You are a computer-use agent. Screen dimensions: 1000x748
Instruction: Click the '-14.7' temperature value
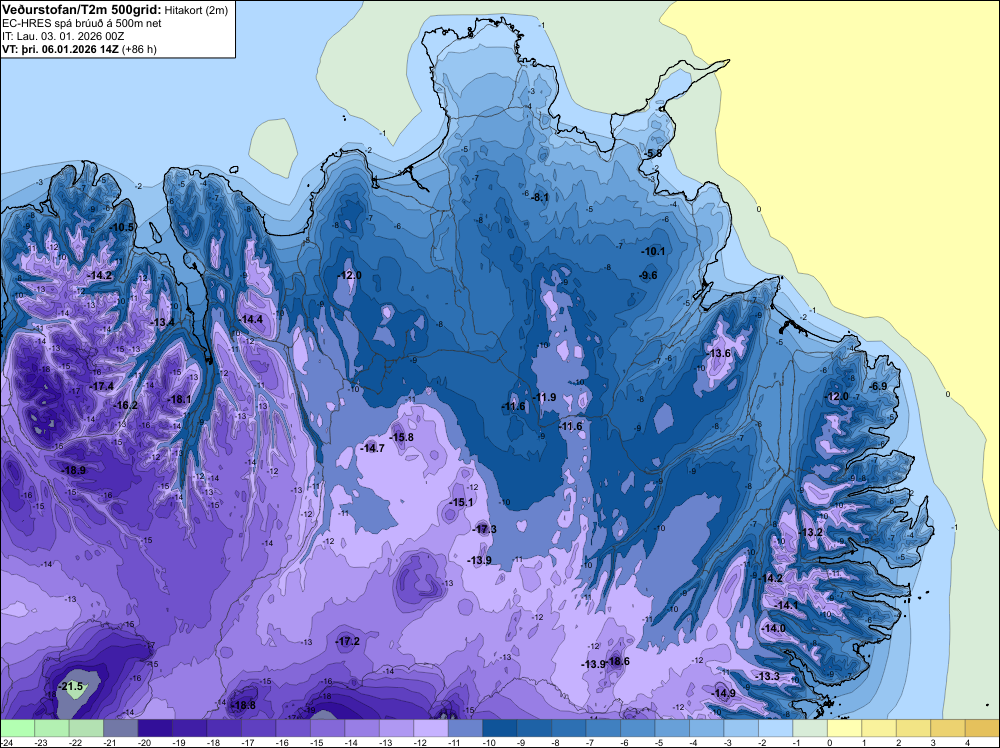point(372,448)
